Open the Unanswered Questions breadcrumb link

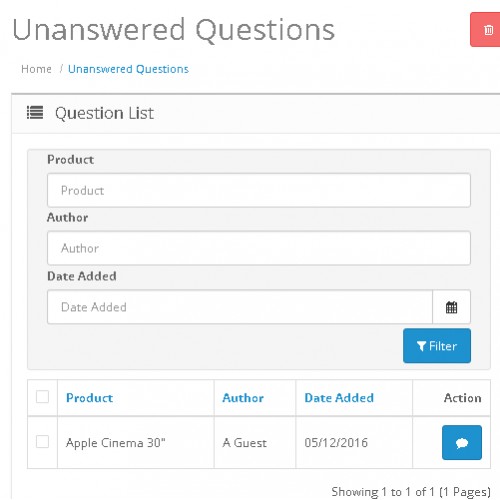(128, 69)
